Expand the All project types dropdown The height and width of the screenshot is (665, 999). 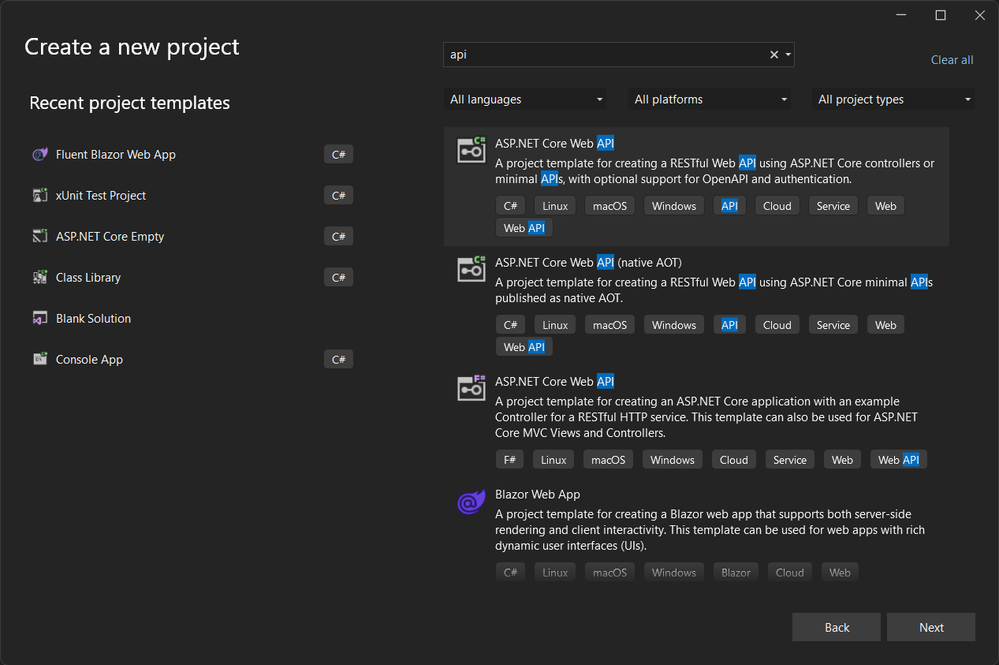point(893,99)
